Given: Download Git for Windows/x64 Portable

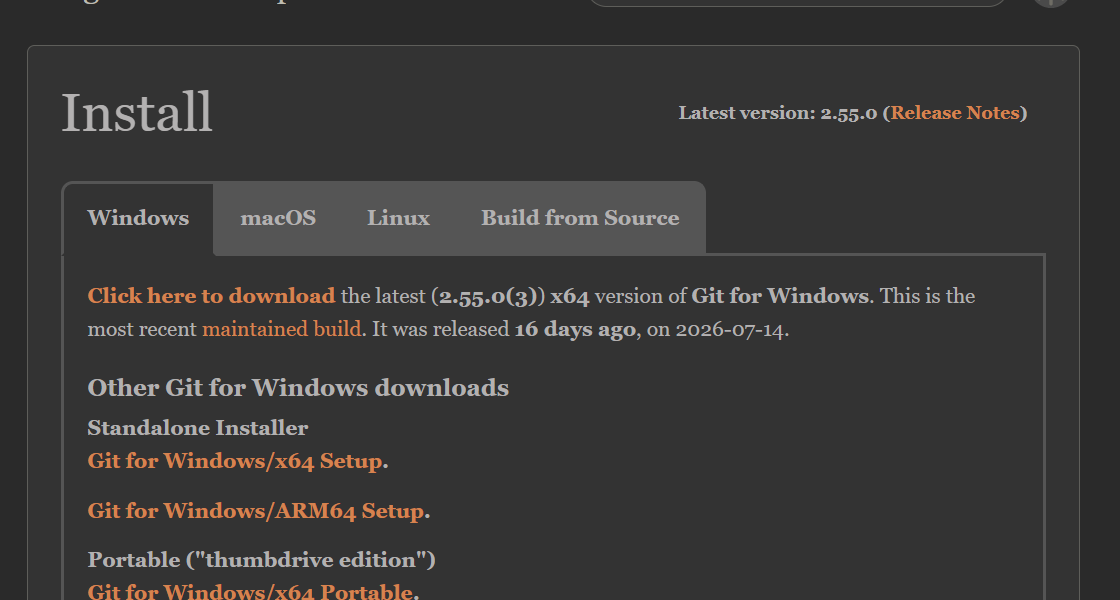Looking at the screenshot, I should (250, 591).
